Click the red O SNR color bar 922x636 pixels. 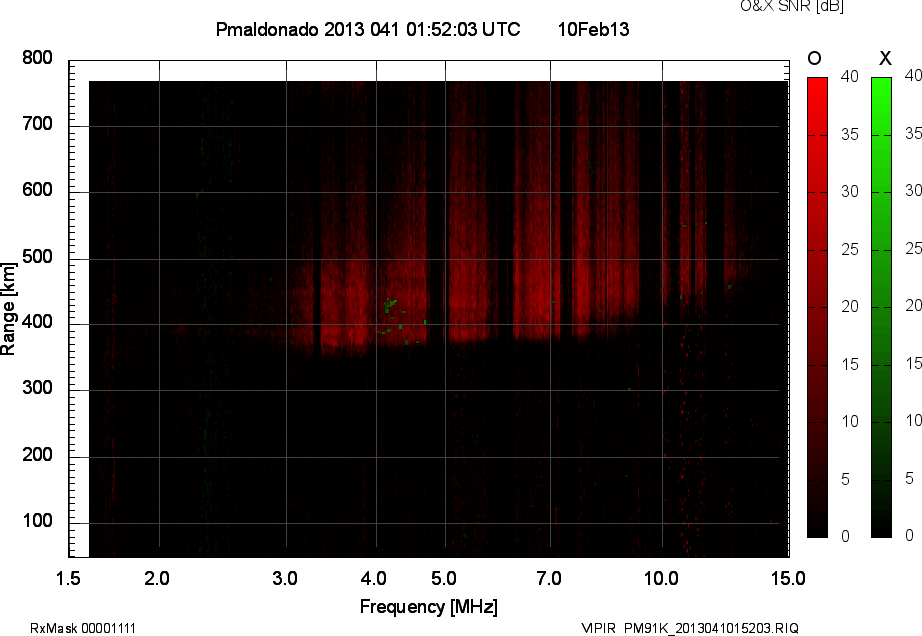[x=817, y=307]
